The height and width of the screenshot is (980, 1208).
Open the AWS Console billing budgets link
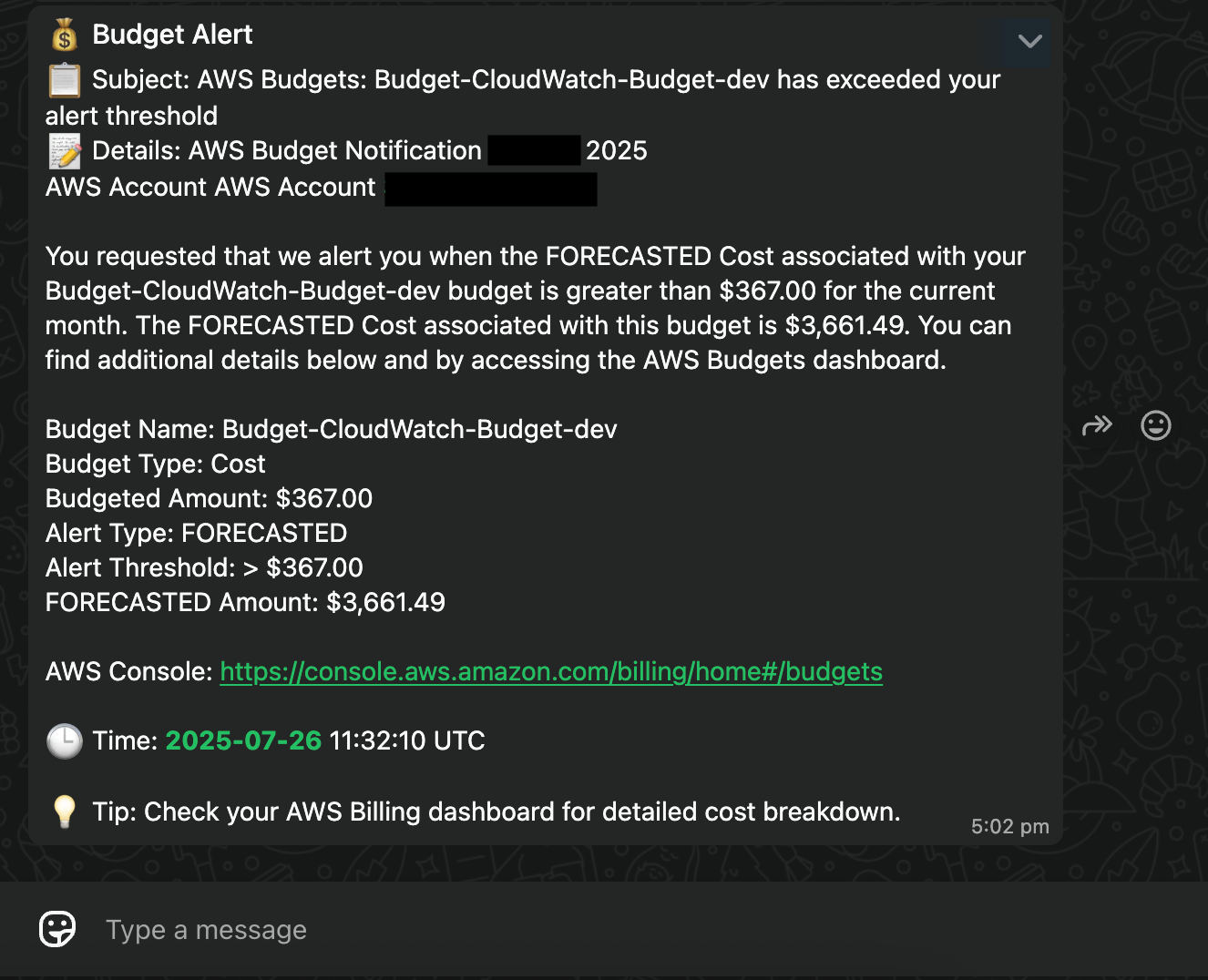(551, 672)
